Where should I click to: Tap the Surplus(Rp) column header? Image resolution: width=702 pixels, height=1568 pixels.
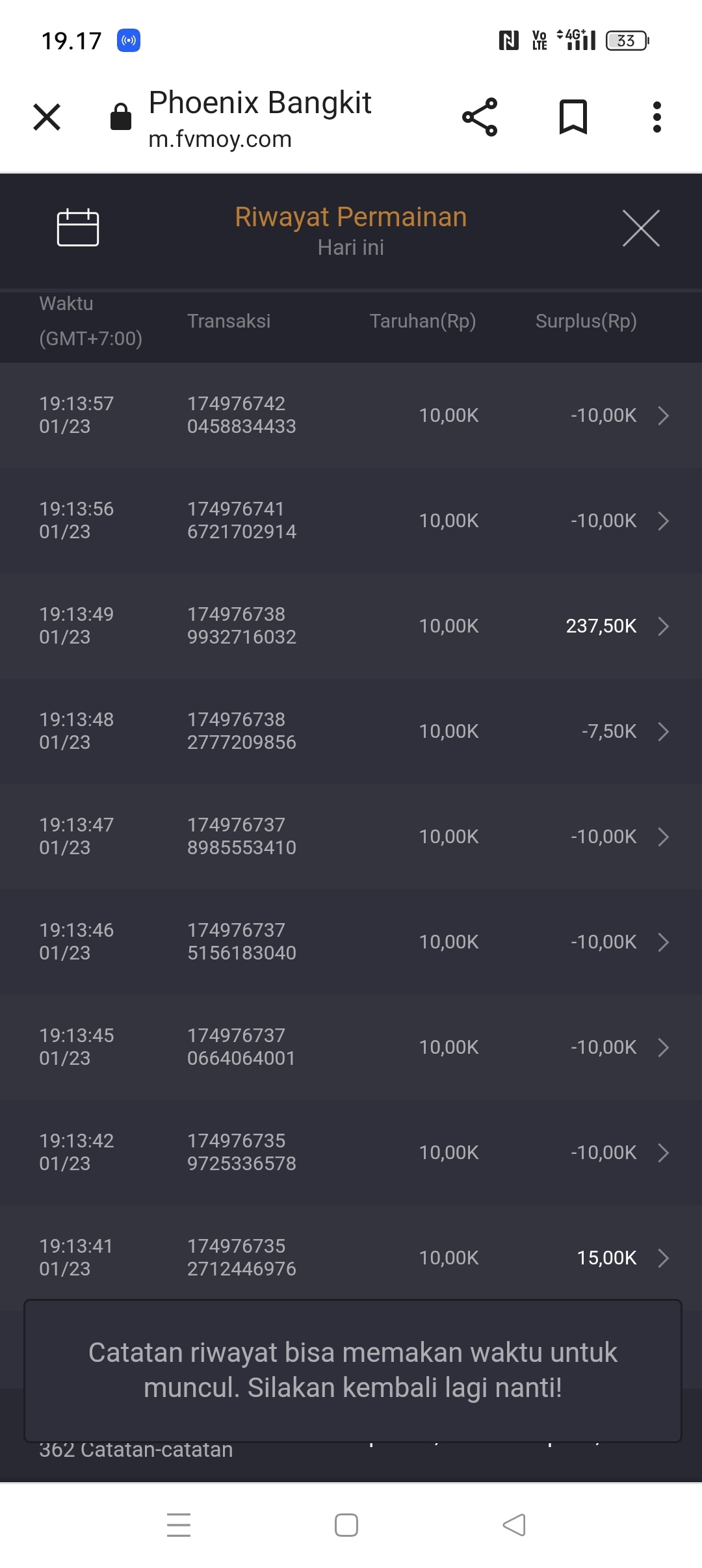click(x=586, y=321)
